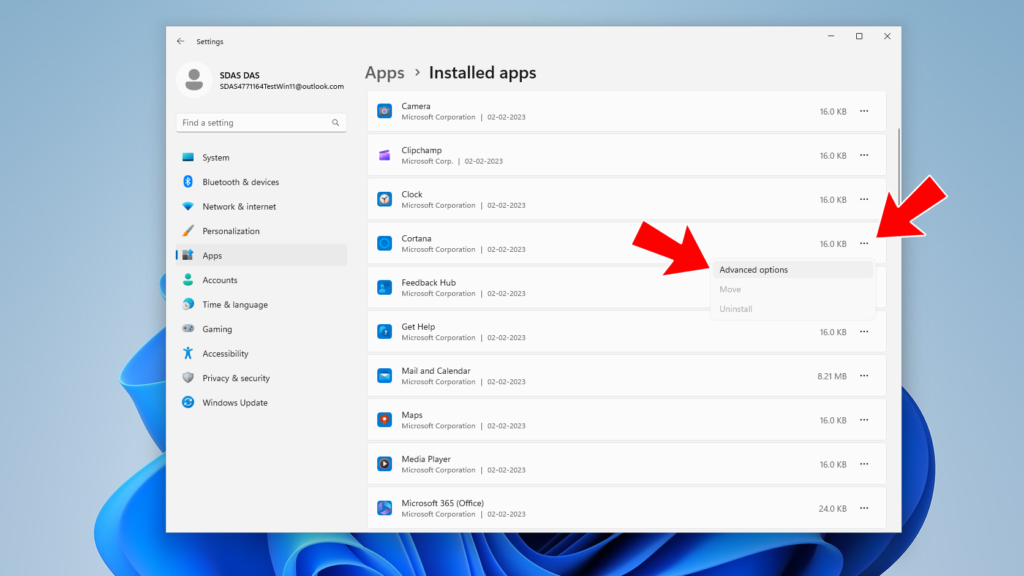The width and height of the screenshot is (1024, 576).
Task: Open the three-dot menu for Get Help
Action: [x=864, y=332]
